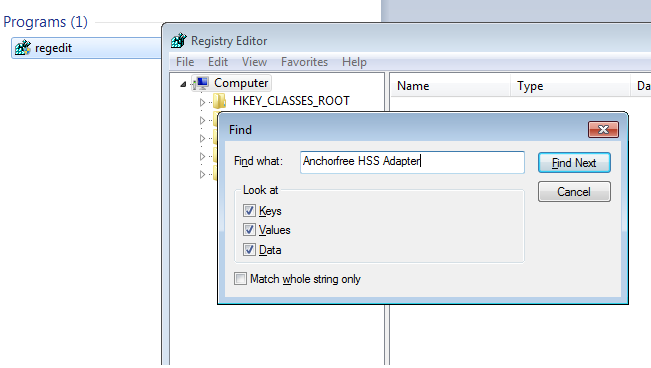Image resolution: width=651 pixels, height=368 pixels.
Task: Toggle the Values checkbox
Action: [x=249, y=230]
